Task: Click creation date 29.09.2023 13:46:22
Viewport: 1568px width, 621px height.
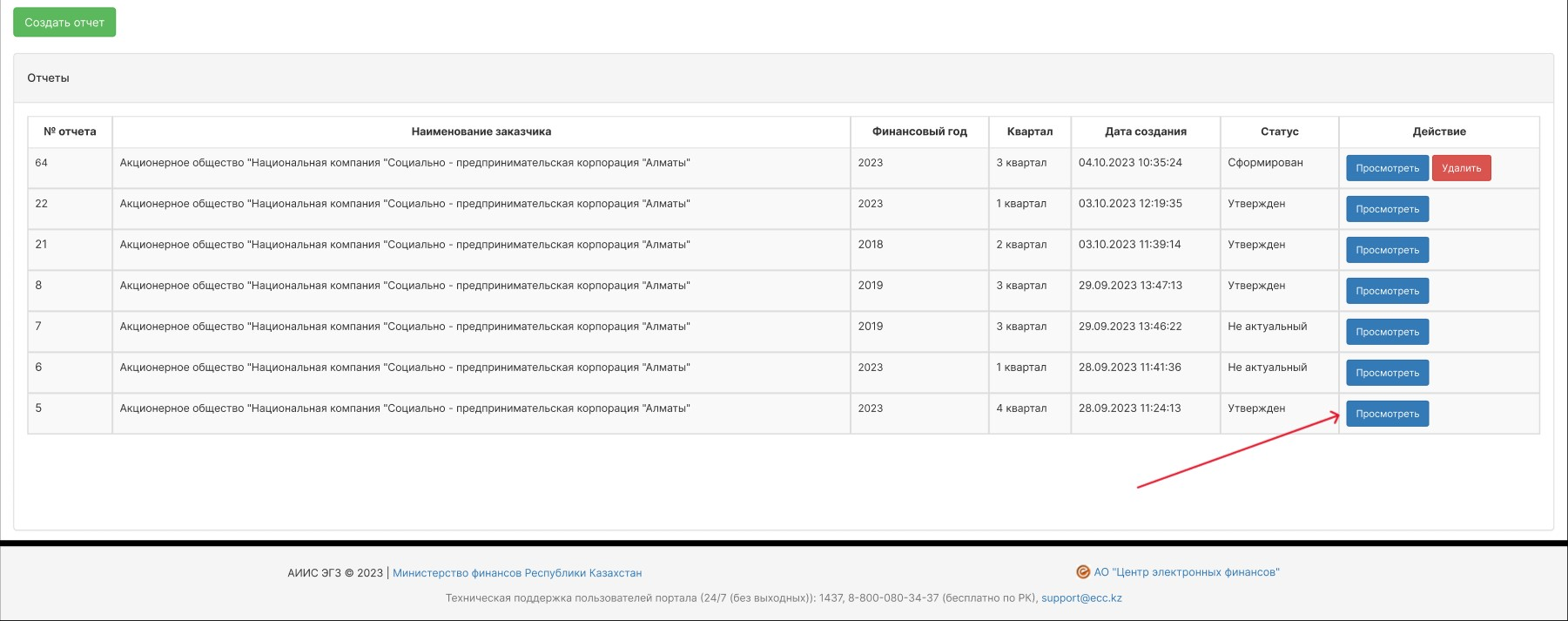Action: pyautogui.click(x=1130, y=327)
